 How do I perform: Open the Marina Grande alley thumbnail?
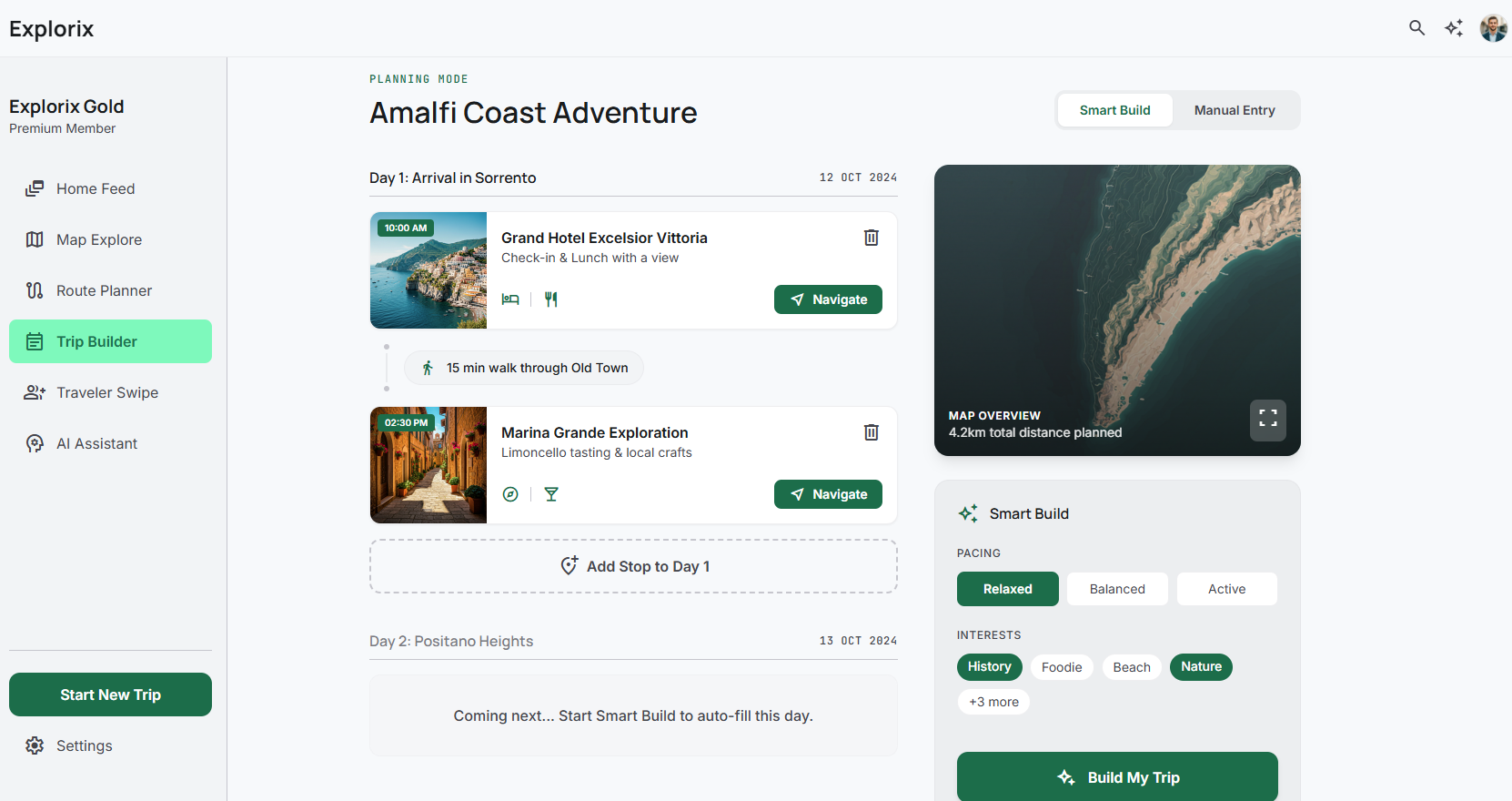pyautogui.click(x=428, y=465)
